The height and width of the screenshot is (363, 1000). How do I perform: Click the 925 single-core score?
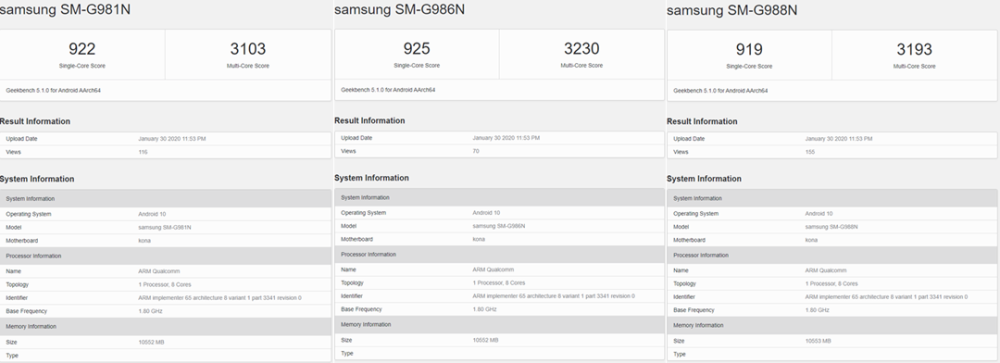tap(416, 48)
